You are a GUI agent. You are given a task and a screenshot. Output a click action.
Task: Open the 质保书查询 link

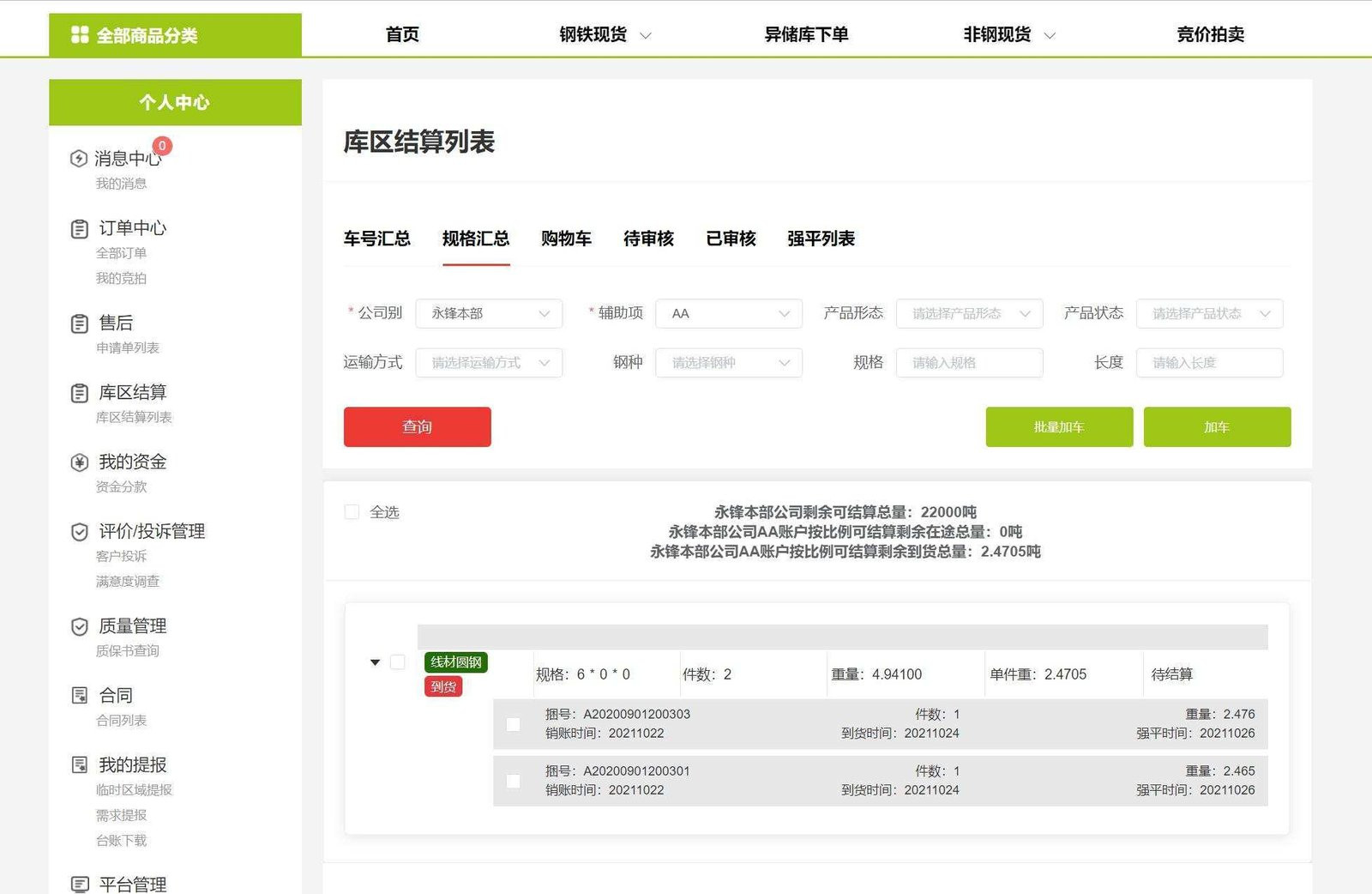coord(128,650)
